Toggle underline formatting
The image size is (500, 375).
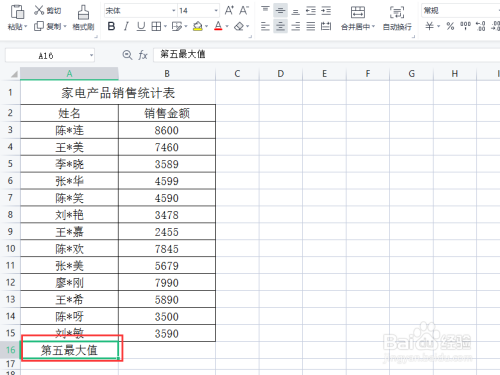[141, 26]
